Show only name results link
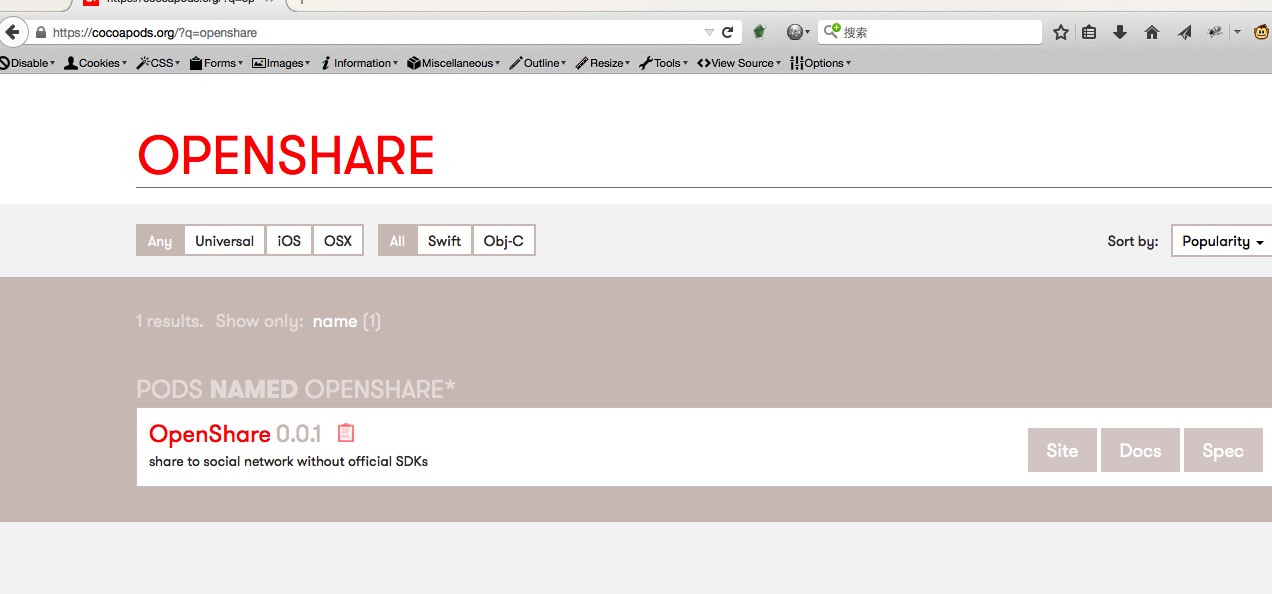Image resolution: width=1272 pixels, height=594 pixels. coord(335,321)
